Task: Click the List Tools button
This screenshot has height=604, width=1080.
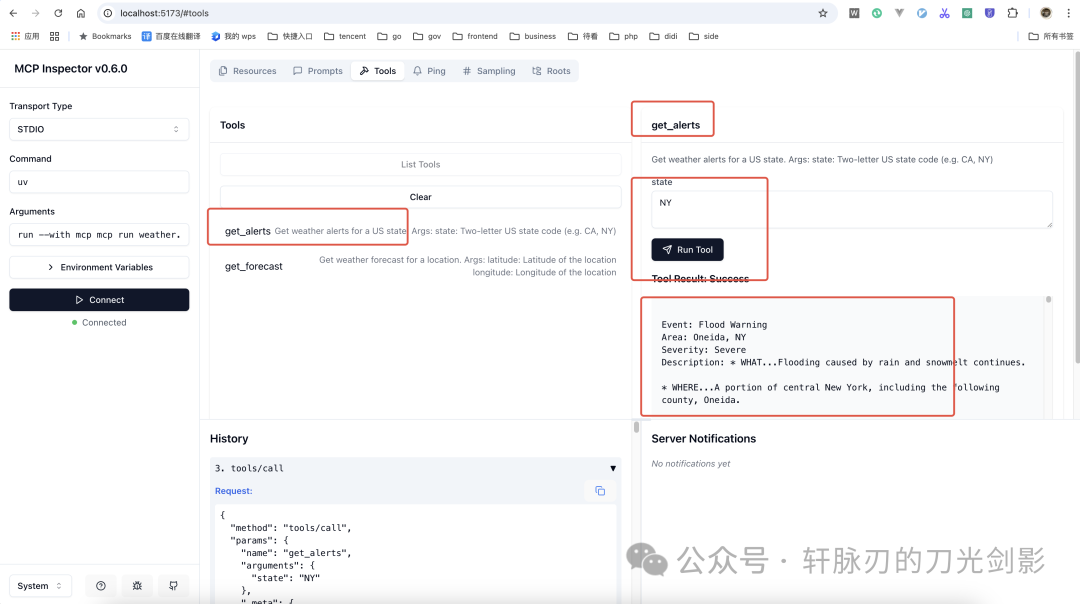Action: (420, 164)
